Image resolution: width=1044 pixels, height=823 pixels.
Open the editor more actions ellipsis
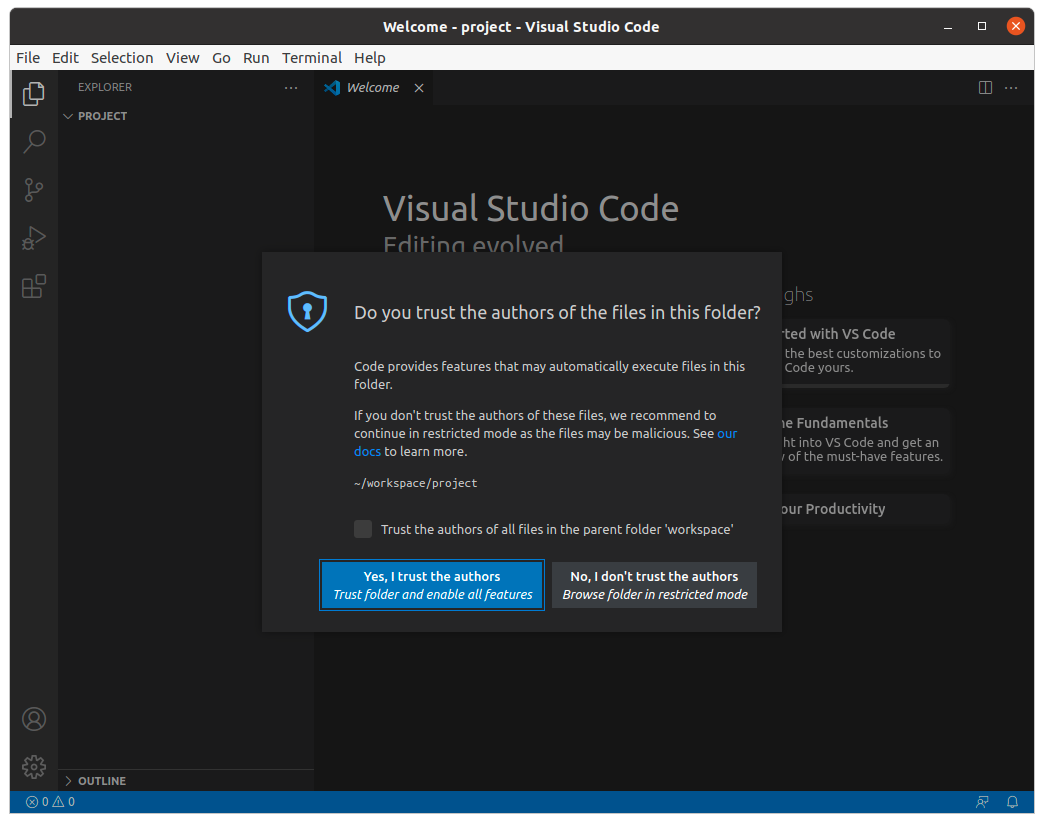click(x=1011, y=88)
